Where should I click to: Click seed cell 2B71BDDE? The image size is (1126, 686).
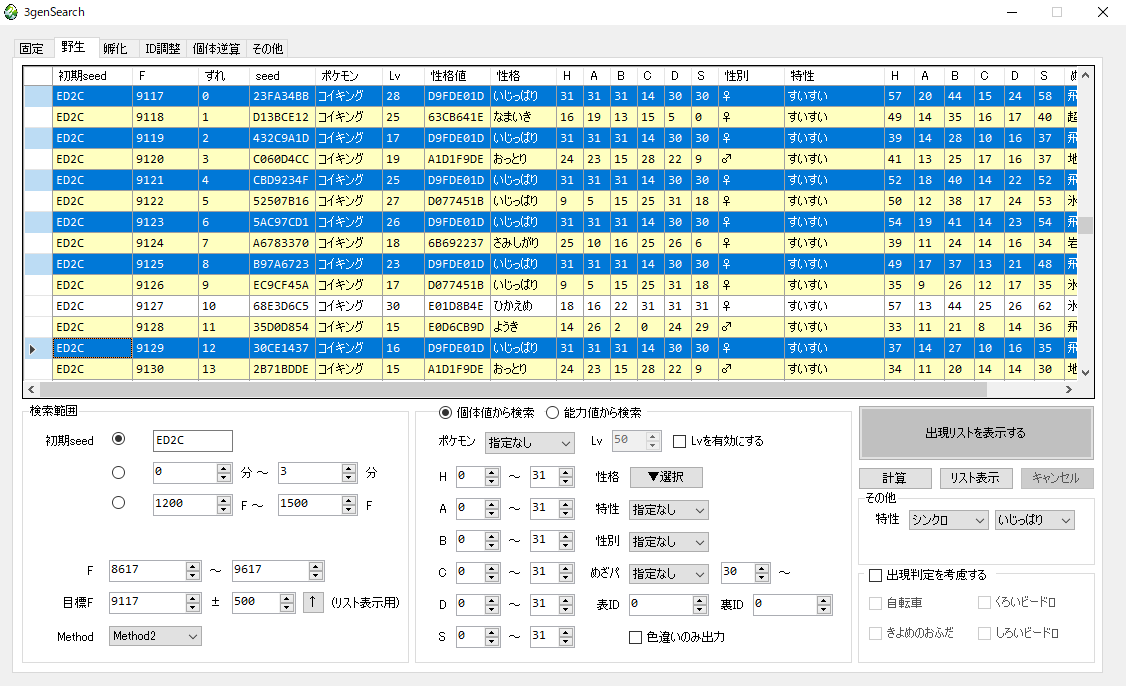click(282, 369)
